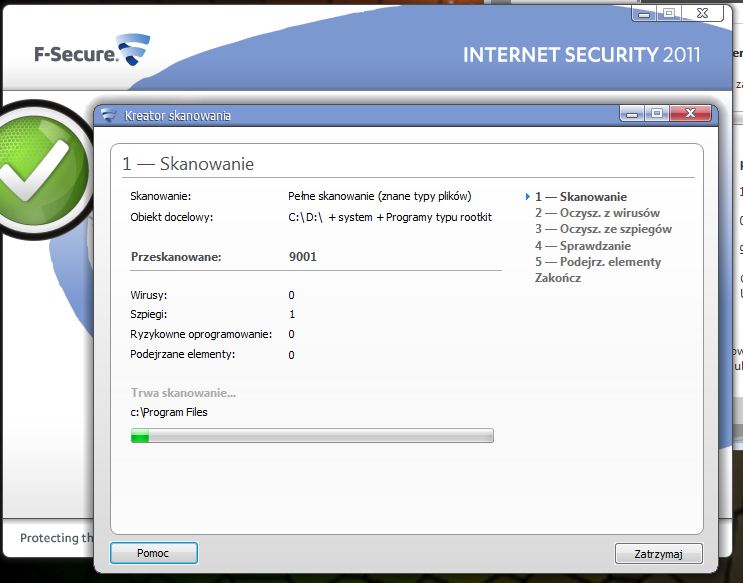Select step 5 — Podejrz. elementy
The width and height of the screenshot is (743, 583).
pos(598,262)
